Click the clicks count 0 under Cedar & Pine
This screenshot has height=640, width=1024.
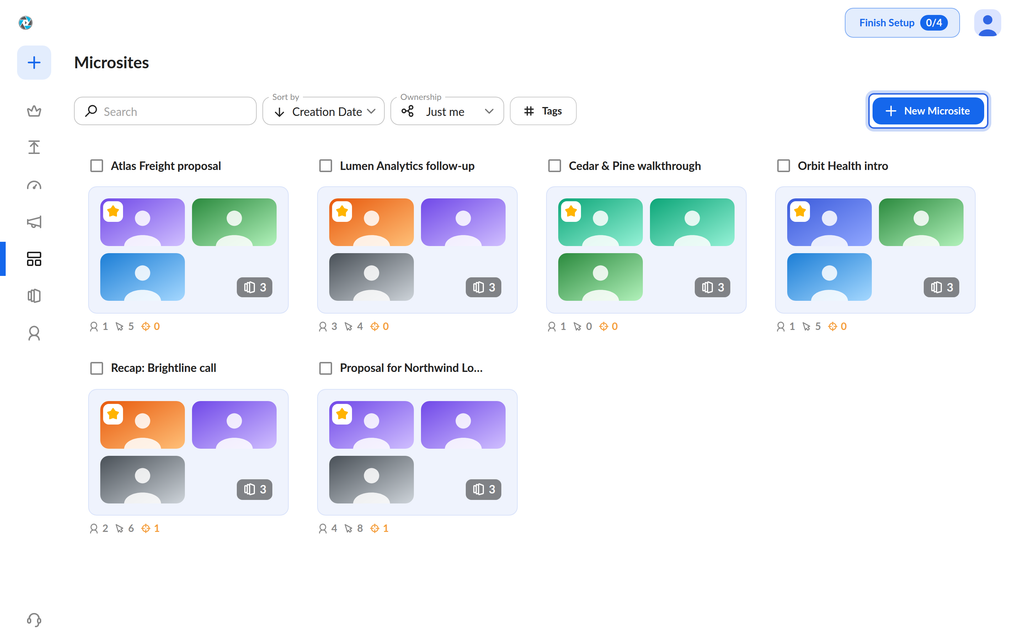pyautogui.click(x=583, y=327)
